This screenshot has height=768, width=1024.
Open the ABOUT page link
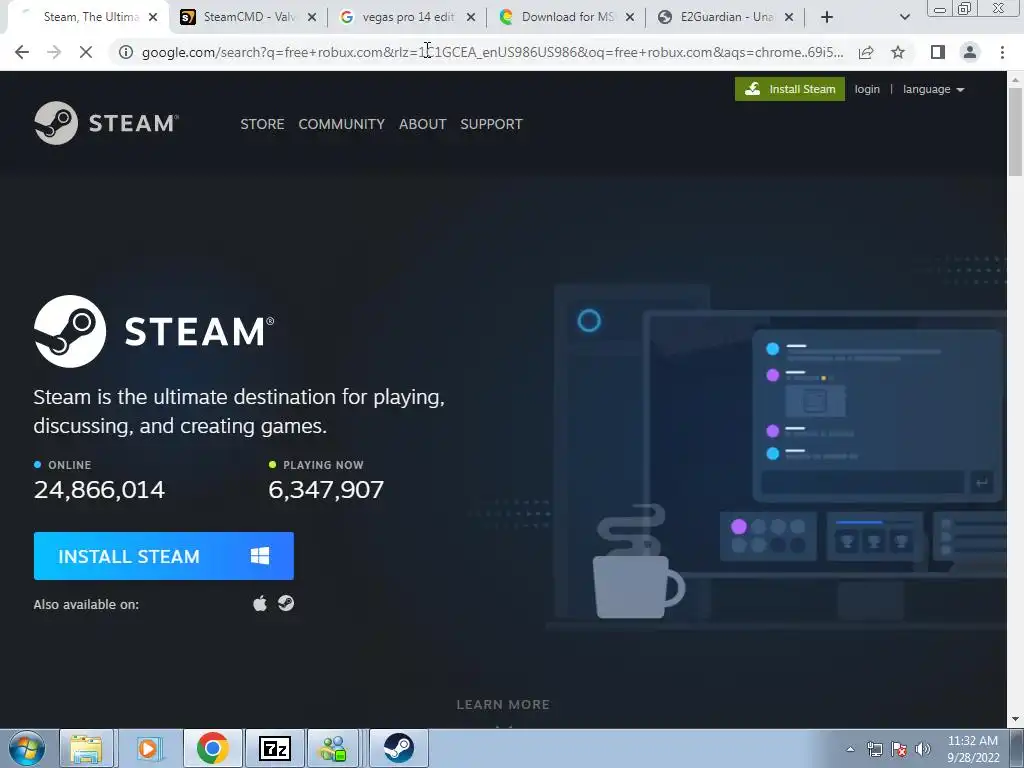423,124
